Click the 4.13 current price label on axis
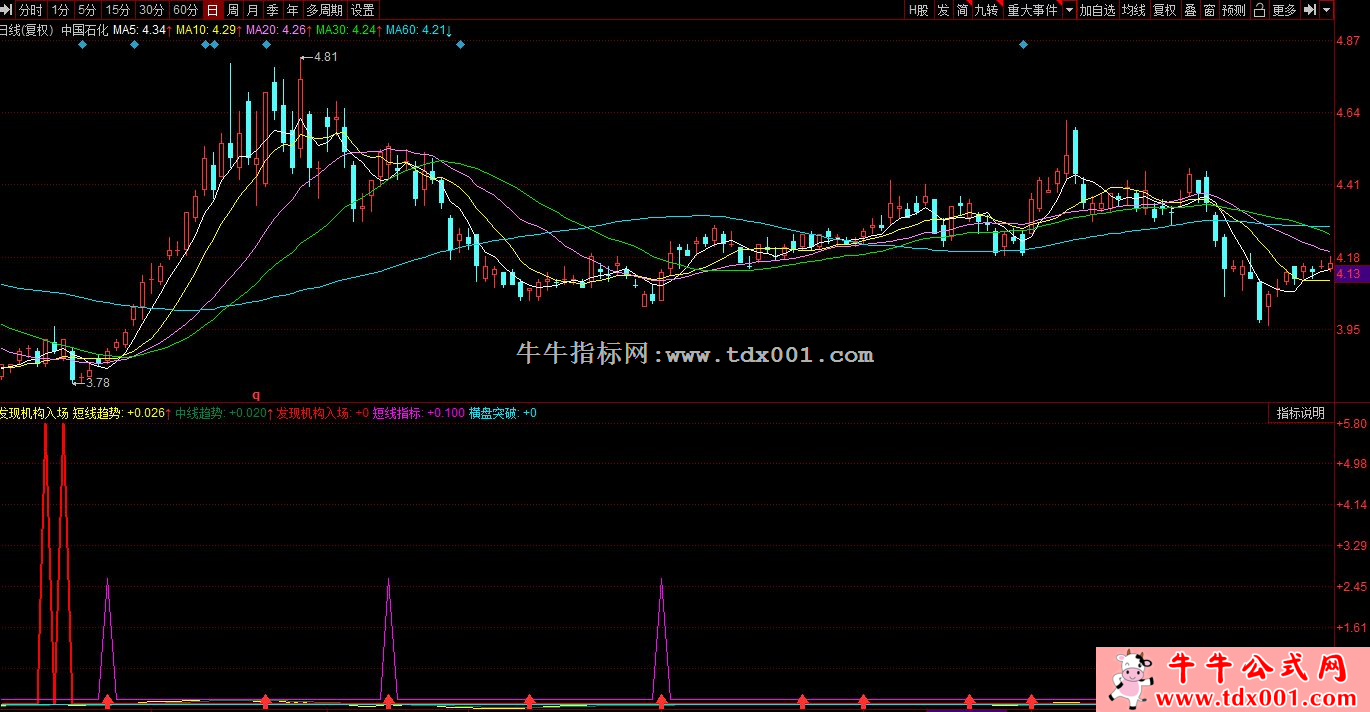This screenshot has height=712, width=1370. click(1347, 273)
